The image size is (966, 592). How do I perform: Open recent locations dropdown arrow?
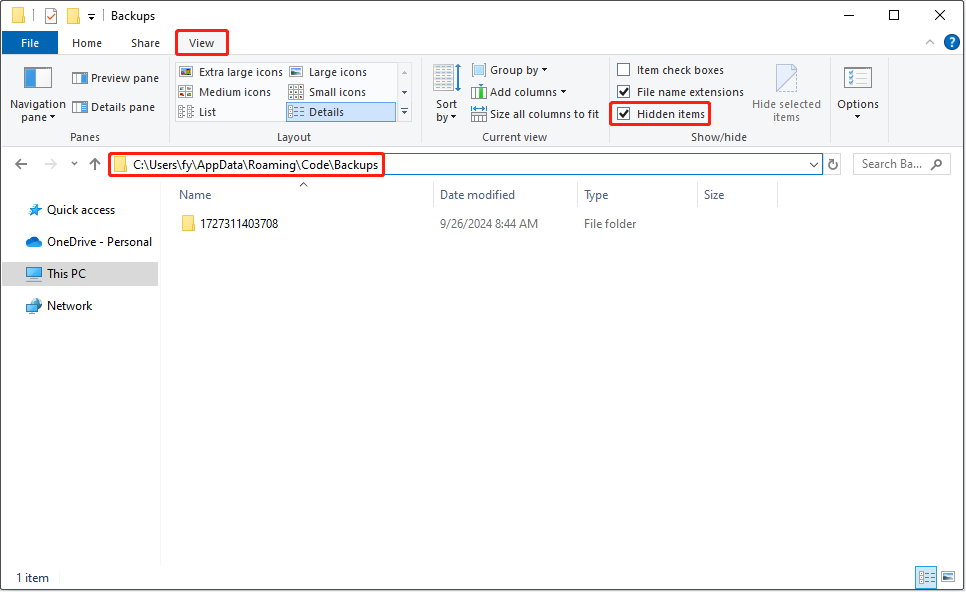click(x=74, y=164)
